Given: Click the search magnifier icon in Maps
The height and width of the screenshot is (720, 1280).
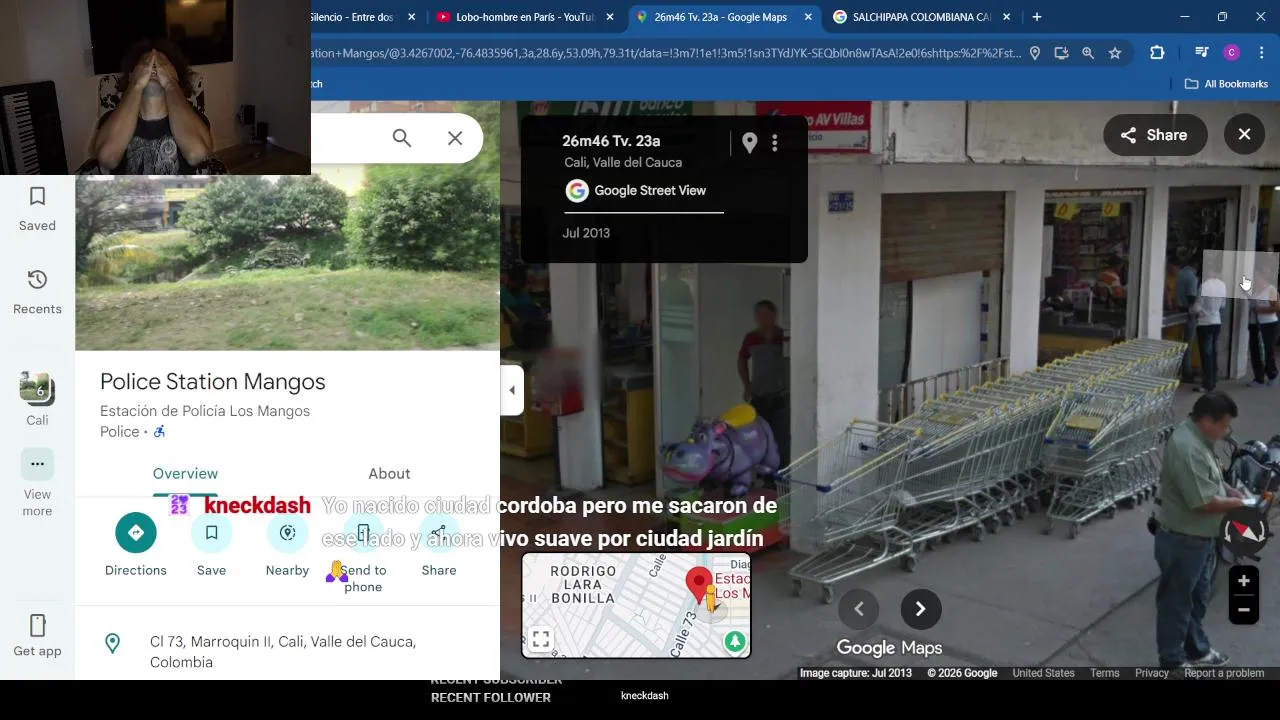Looking at the screenshot, I should (x=402, y=138).
